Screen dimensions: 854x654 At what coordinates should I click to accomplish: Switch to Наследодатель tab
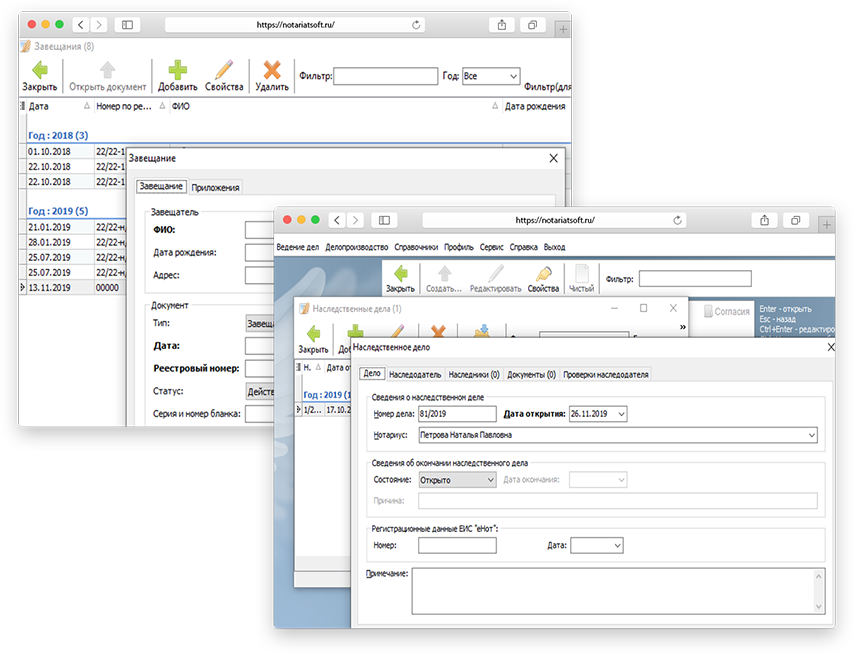click(x=415, y=375)
